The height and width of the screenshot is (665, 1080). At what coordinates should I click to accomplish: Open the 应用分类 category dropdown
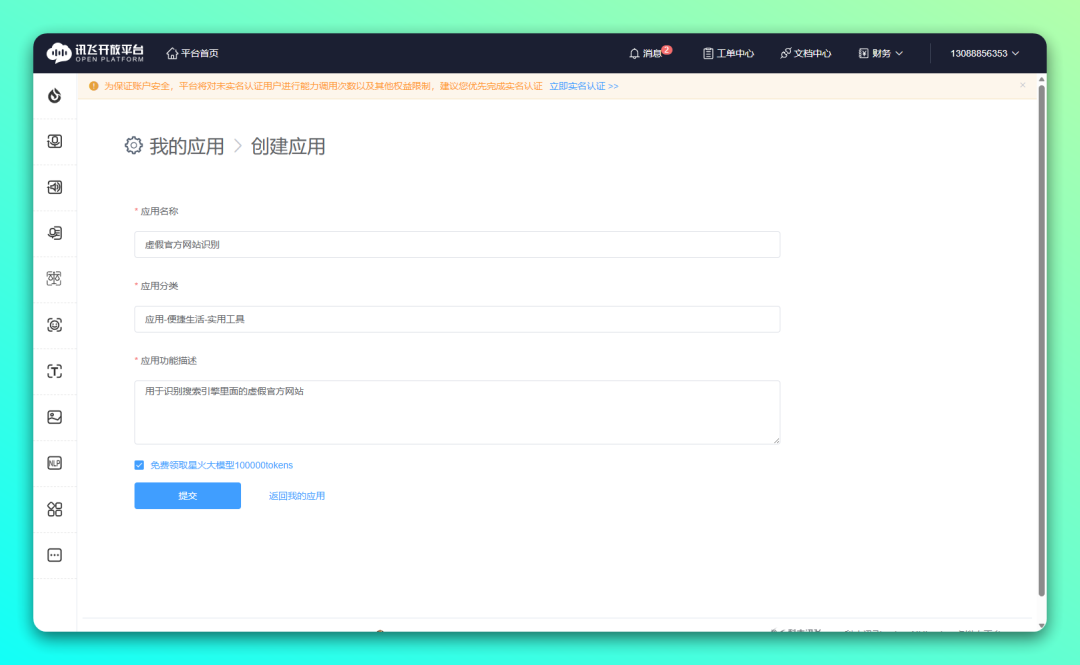coord(457,319)
